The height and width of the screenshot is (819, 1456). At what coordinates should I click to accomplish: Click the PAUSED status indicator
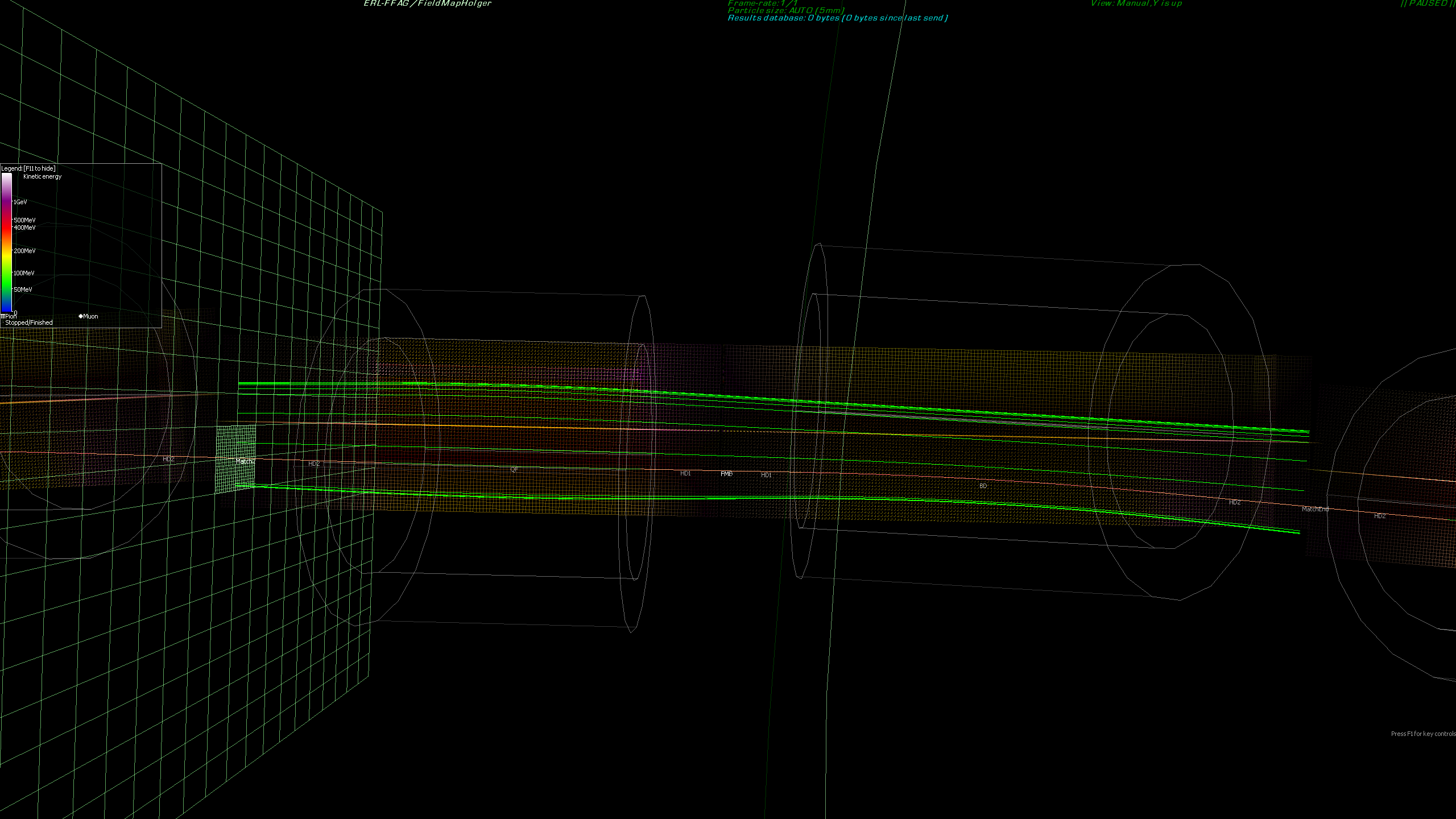coord(1426,3)
